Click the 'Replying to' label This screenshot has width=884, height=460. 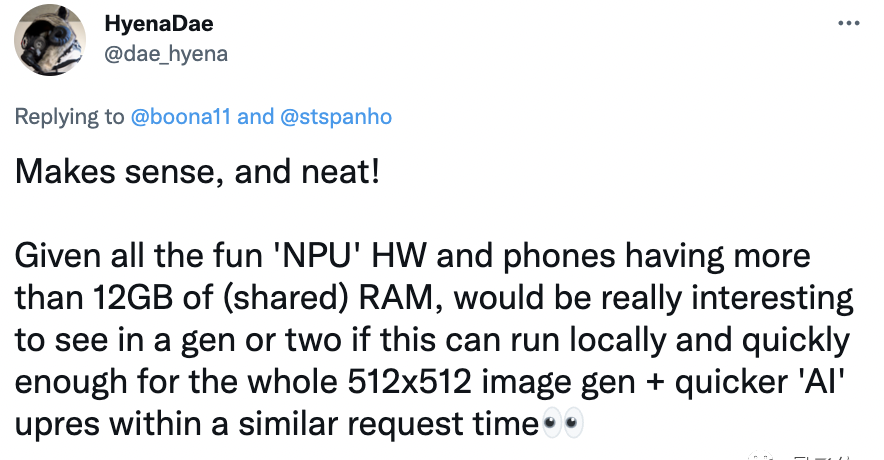click(x=69, y=117)
